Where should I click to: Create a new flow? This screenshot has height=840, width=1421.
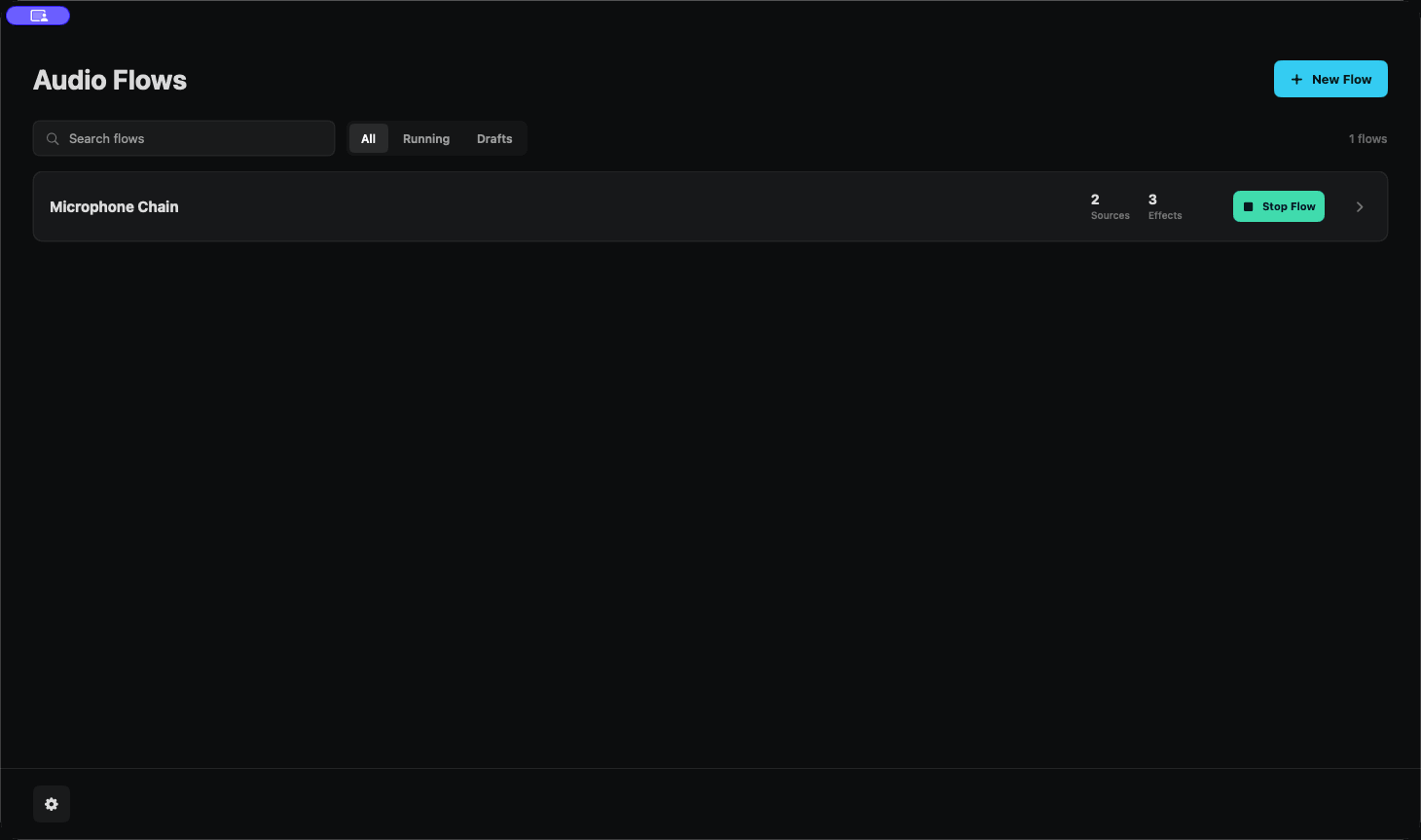tap(1330, 79)
